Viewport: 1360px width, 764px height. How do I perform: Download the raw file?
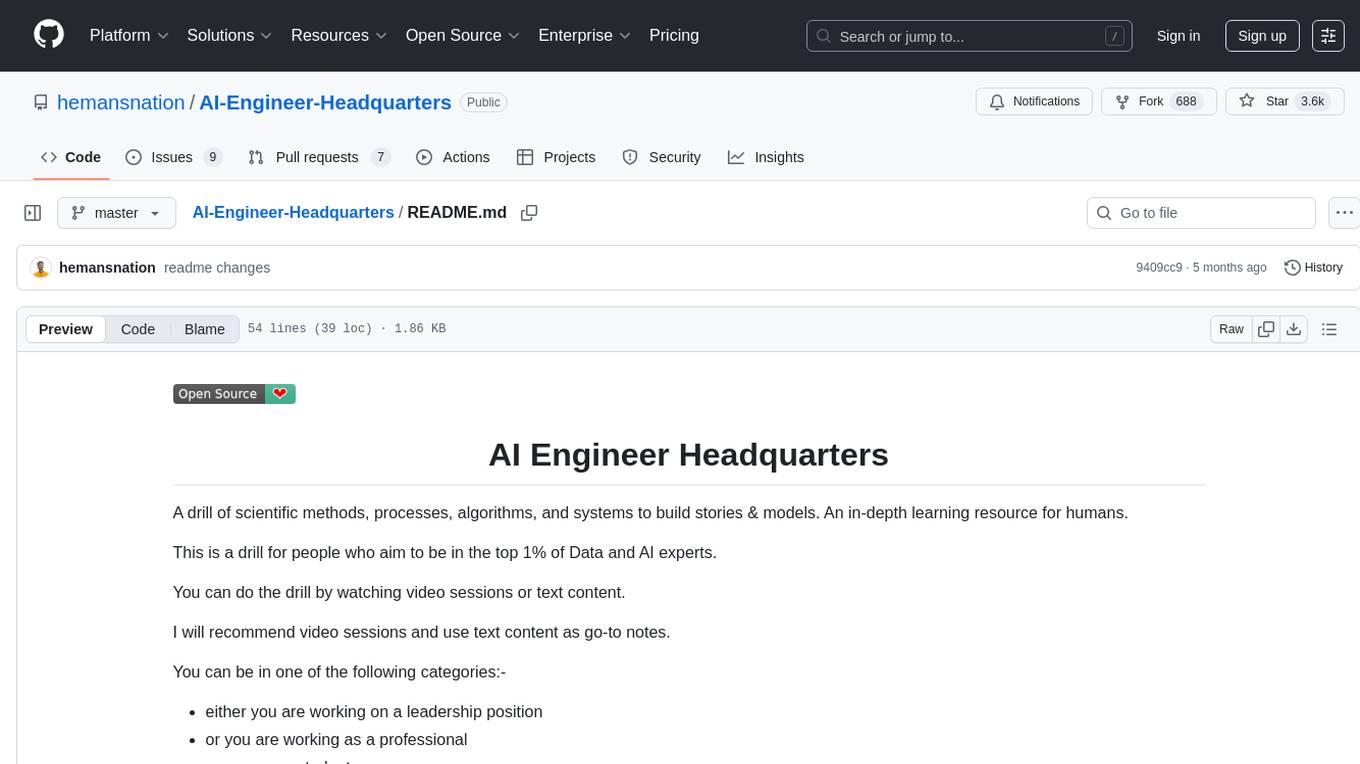click(1293, 329)
